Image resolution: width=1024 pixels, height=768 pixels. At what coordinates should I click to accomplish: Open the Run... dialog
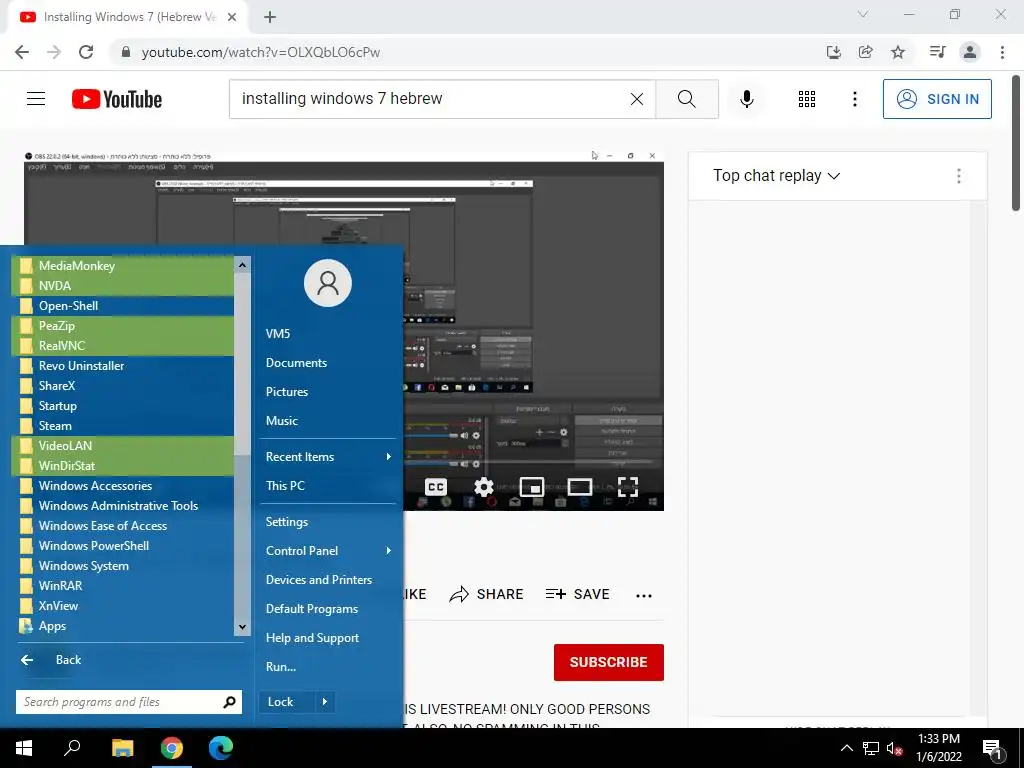click(x=328, y=667)
